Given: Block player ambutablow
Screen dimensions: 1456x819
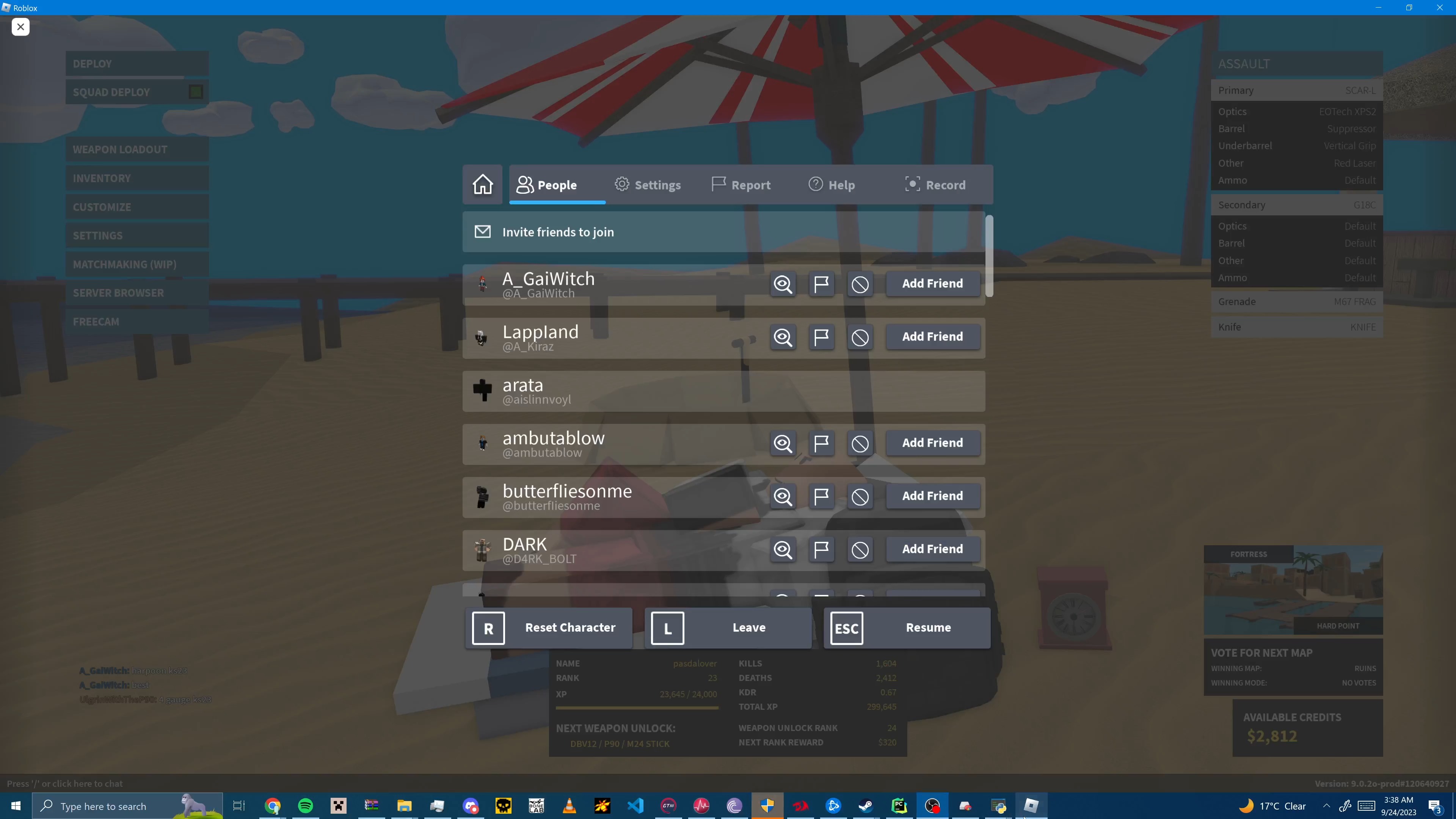Looking at the screenshot, I should click(x=860, y=444).
